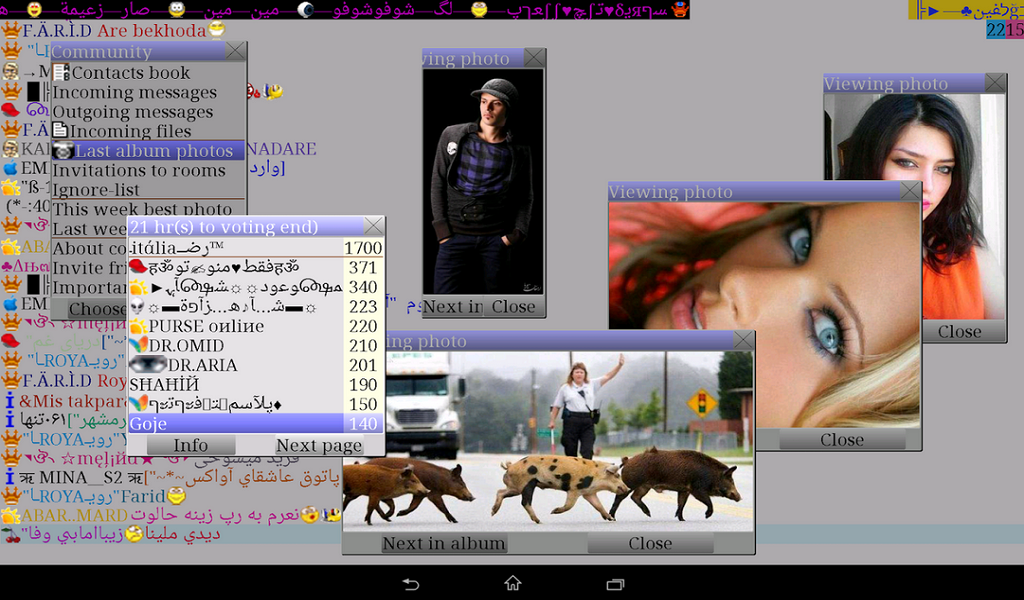Image resolution: width=1024 pixels, height=600 pixels.
Task: Click cherry icon on last chat line
Action: tap(10, 535)
